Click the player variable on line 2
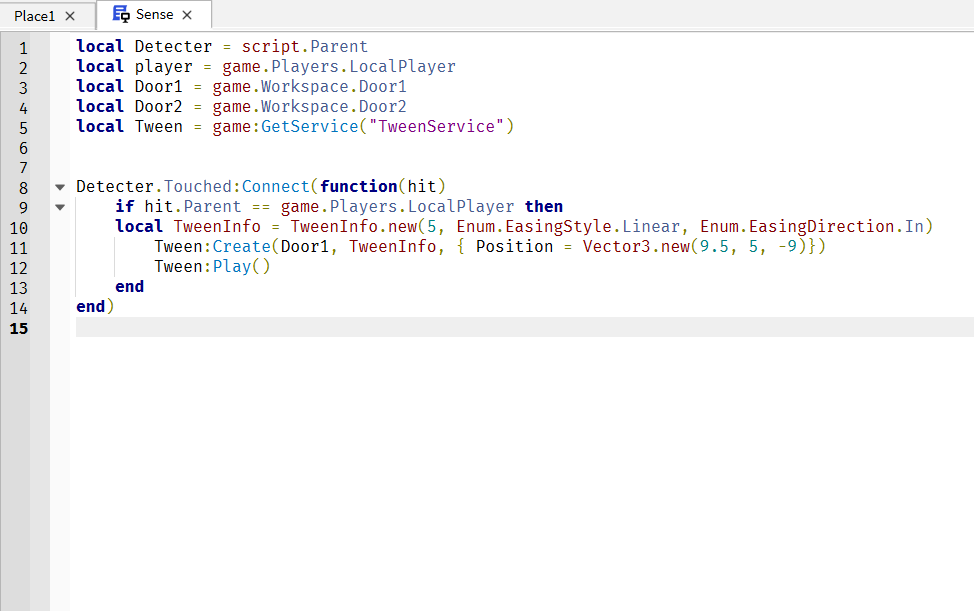 163,66
